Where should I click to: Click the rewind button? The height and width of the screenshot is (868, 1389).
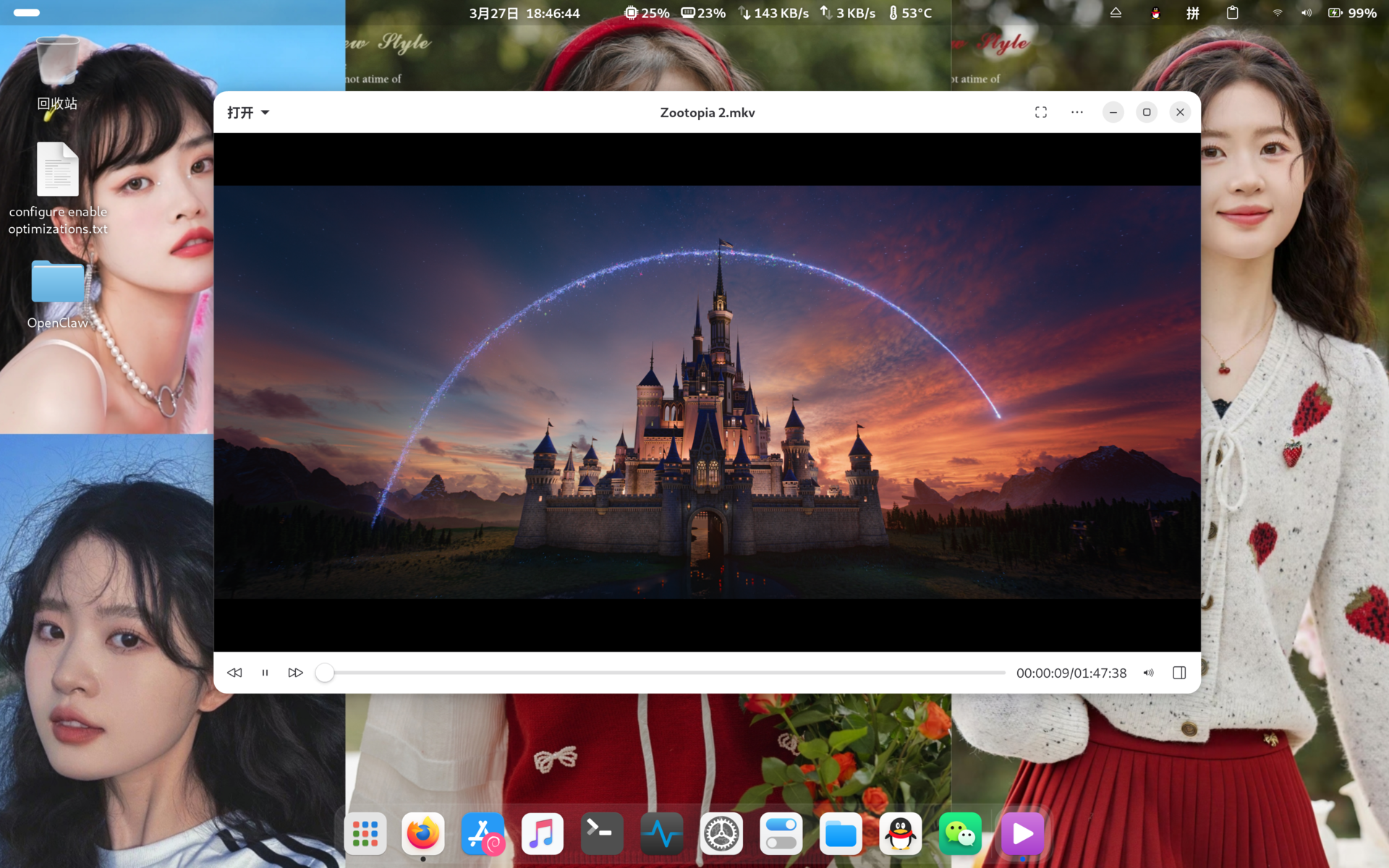(234, 673)
